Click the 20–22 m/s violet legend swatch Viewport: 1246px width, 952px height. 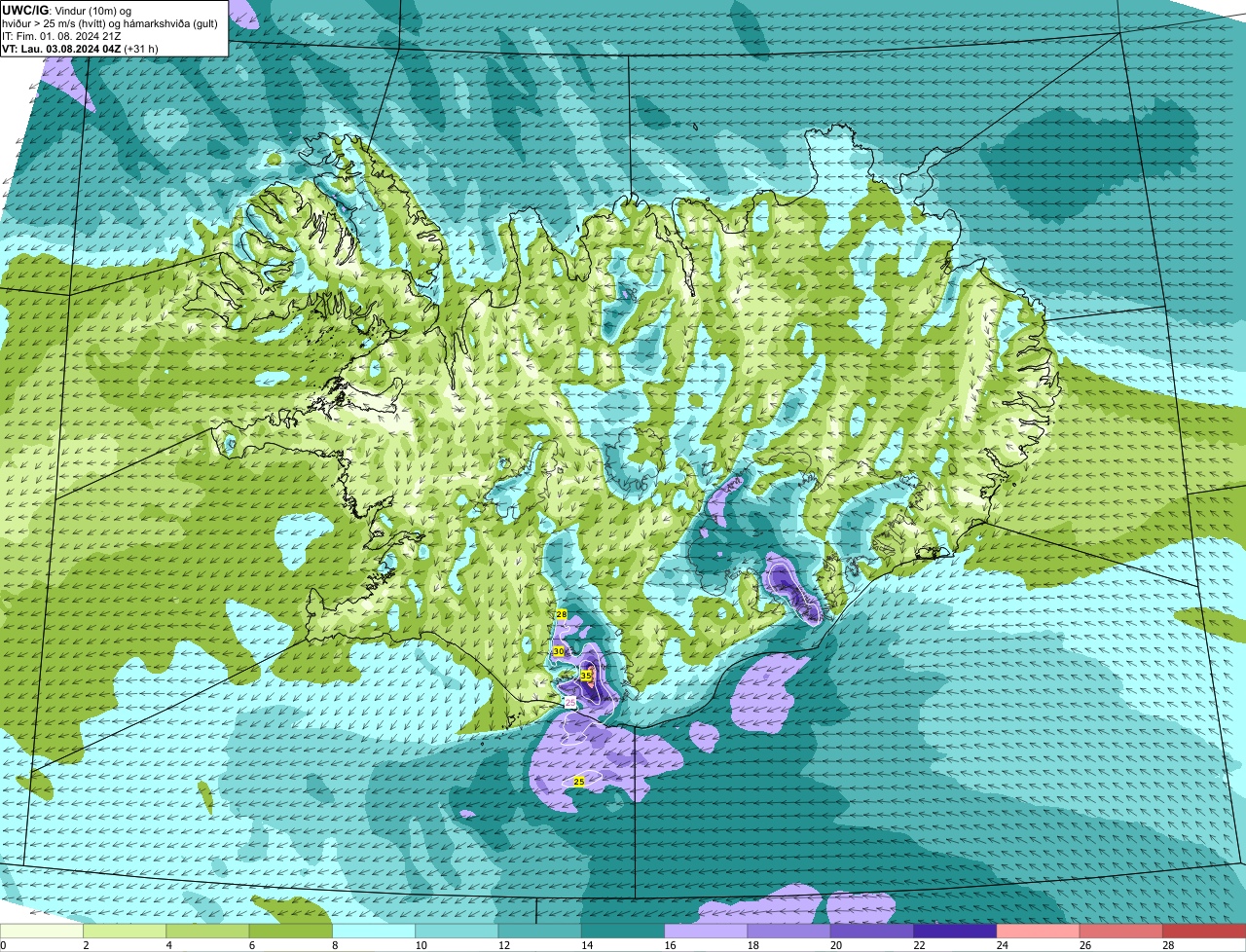tap(871, 931)
